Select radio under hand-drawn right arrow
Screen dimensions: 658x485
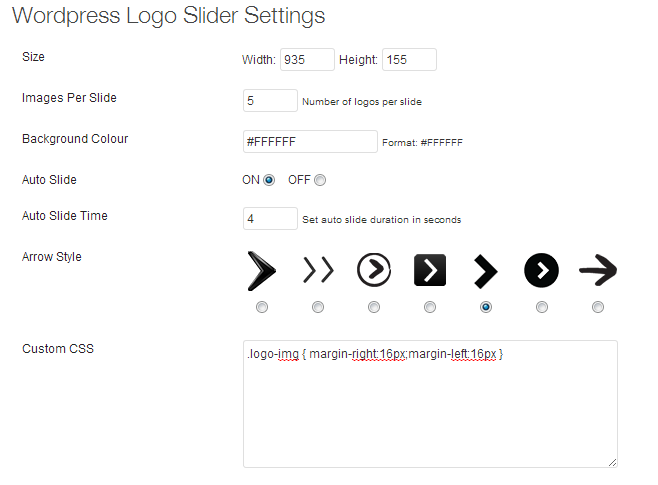(598, 307)
